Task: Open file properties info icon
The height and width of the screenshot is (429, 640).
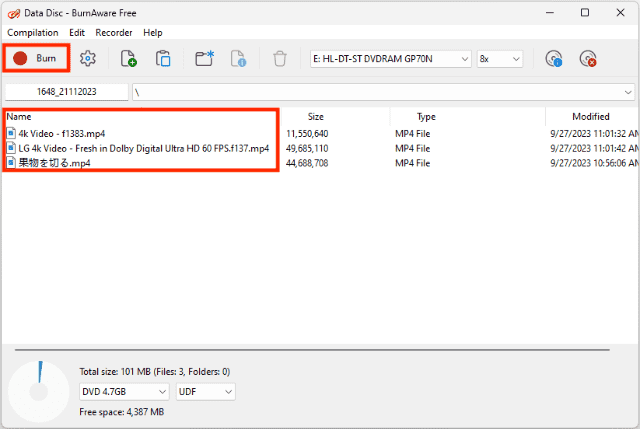Action: coord(239,59)
